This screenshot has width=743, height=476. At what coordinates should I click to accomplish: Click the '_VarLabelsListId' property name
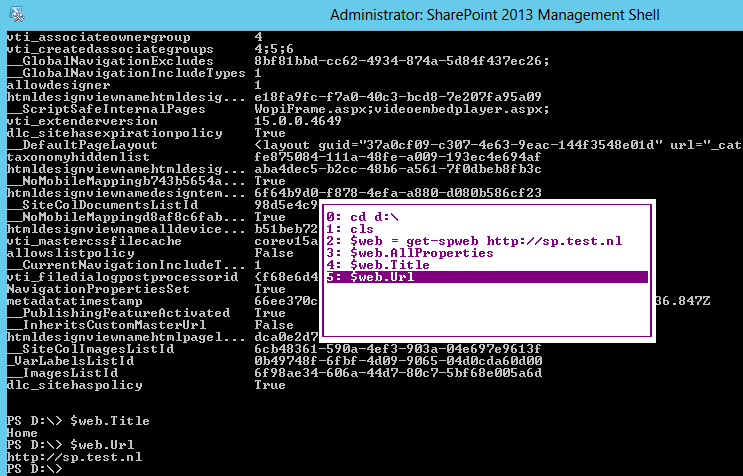(x=70, y=361)
